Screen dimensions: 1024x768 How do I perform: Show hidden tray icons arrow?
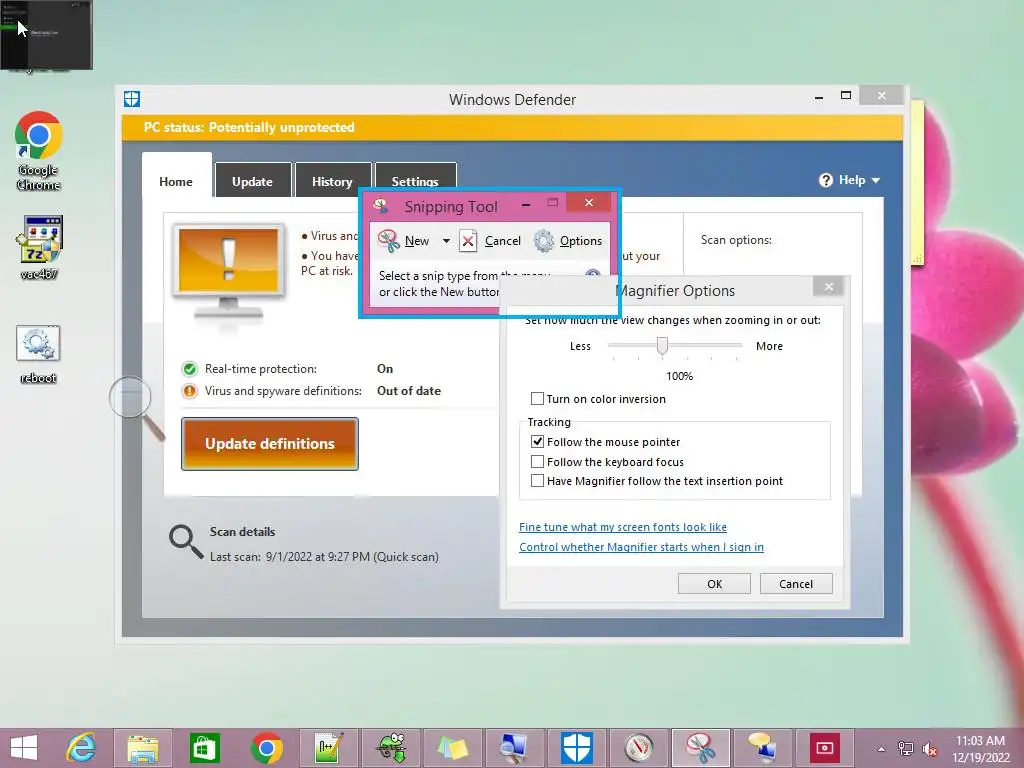click(x=882, y=749)
